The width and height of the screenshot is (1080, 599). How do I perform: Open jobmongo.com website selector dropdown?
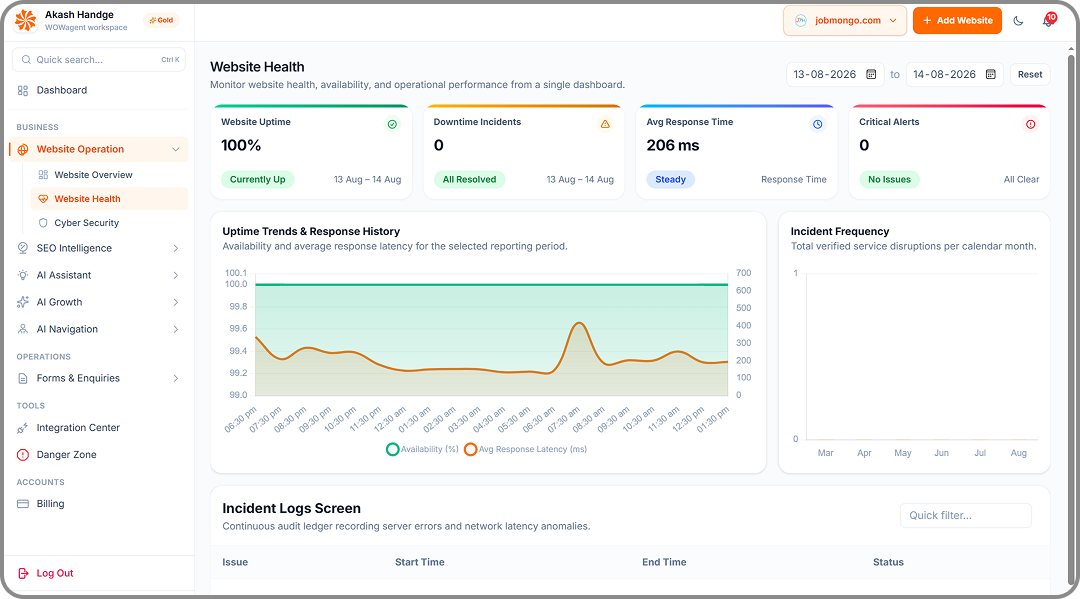point(844,21)
